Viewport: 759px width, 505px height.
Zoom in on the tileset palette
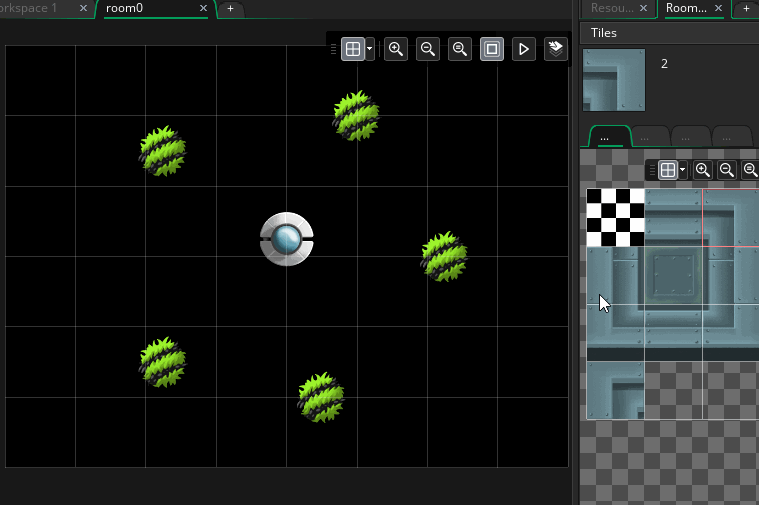[703, 170]
